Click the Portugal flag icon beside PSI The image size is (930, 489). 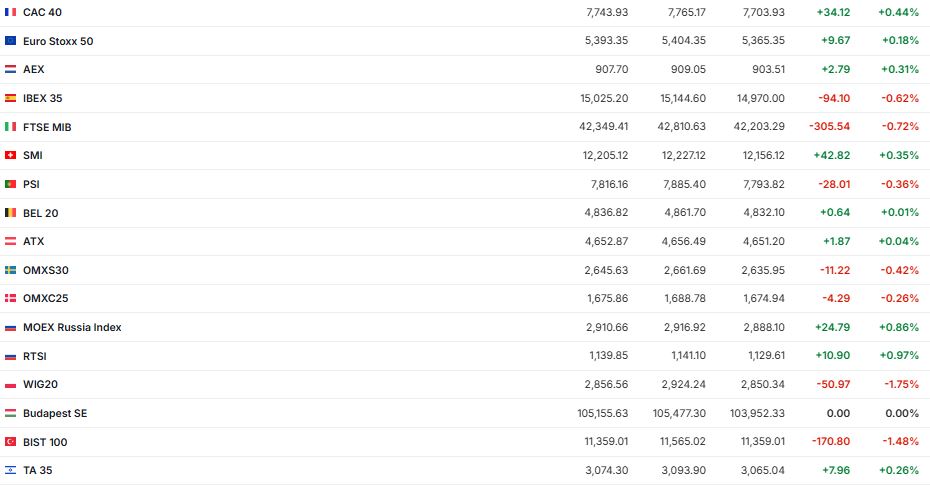pos(10,184)
